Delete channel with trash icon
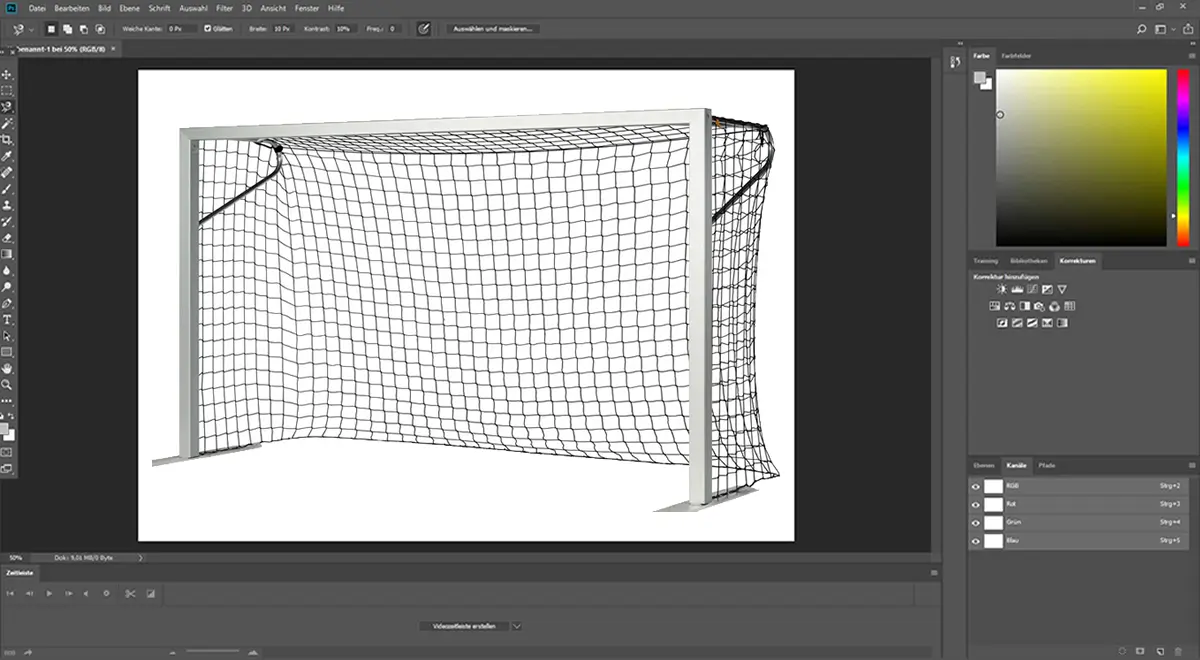Image resolution: width=1200 pixels, height=660 pixels. (x=1176, y=650)
